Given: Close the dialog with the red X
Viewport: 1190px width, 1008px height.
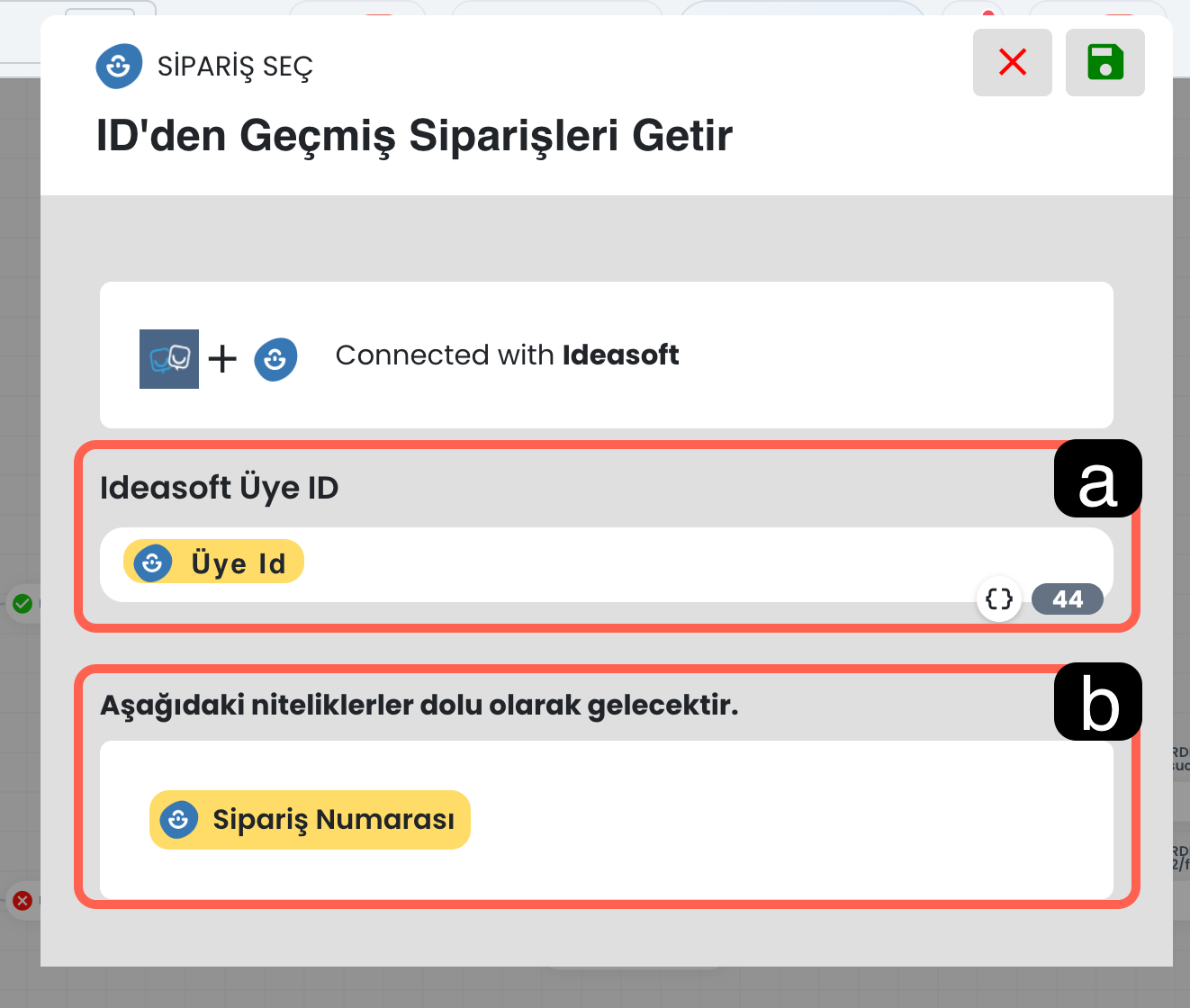Looking at the screenshot, I should click(x=1012, y=62).
